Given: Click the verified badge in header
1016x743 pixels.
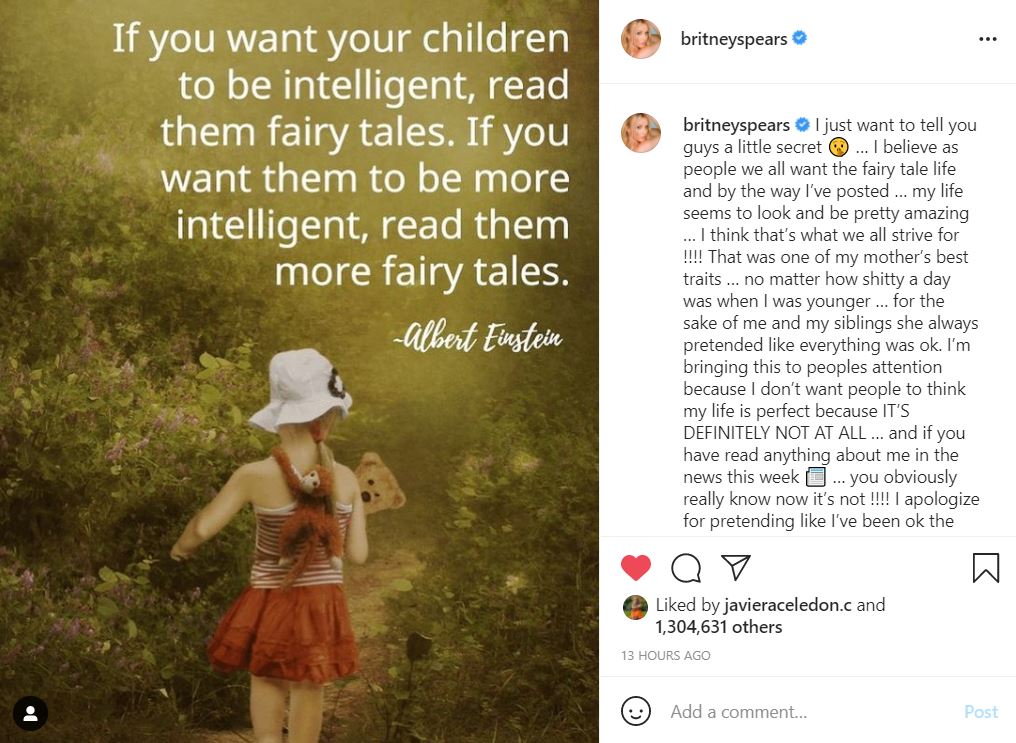Looking at the screenshot, I should click(x=800, y=38).
